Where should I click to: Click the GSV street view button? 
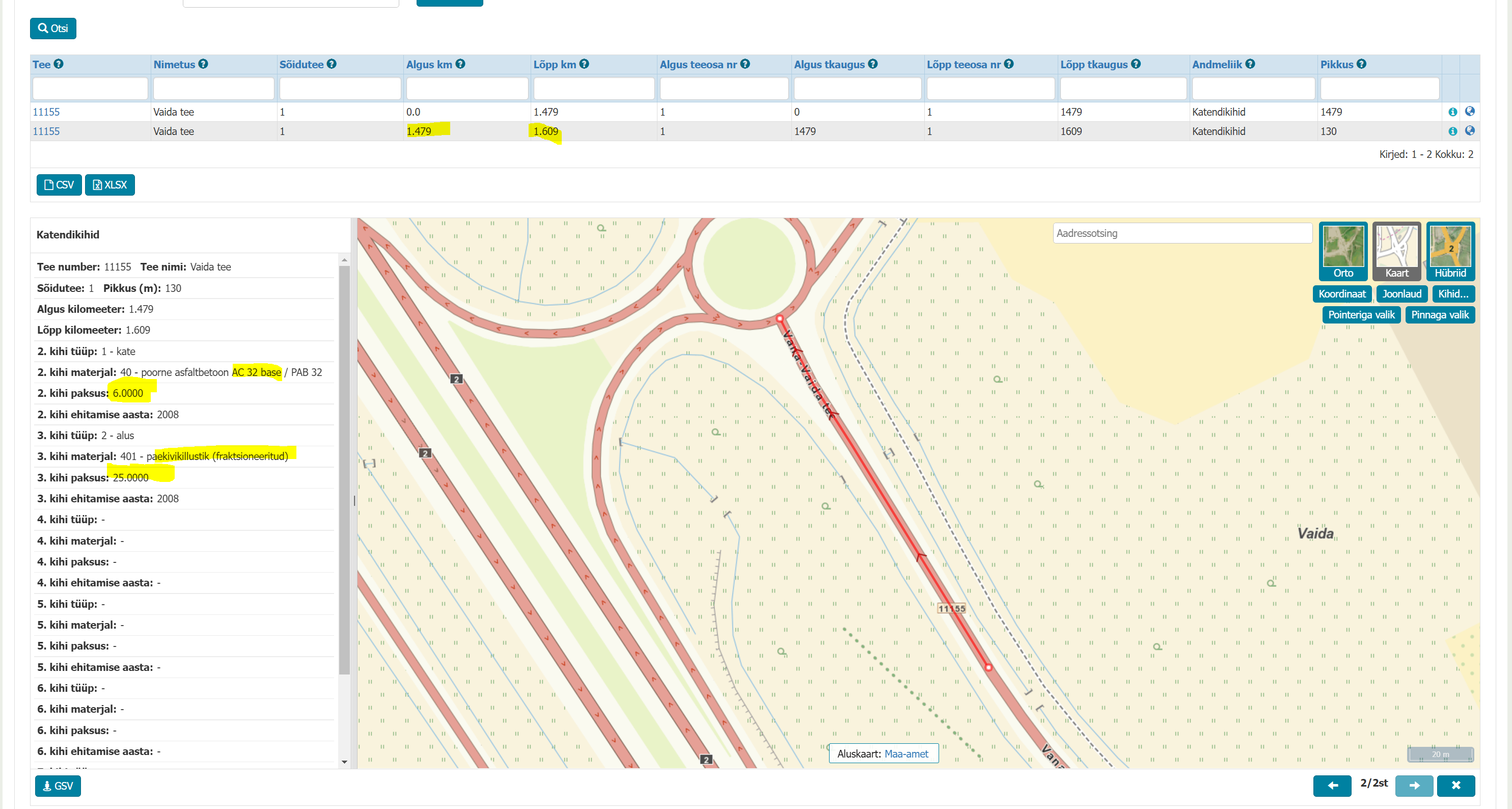tap(58, 786)
